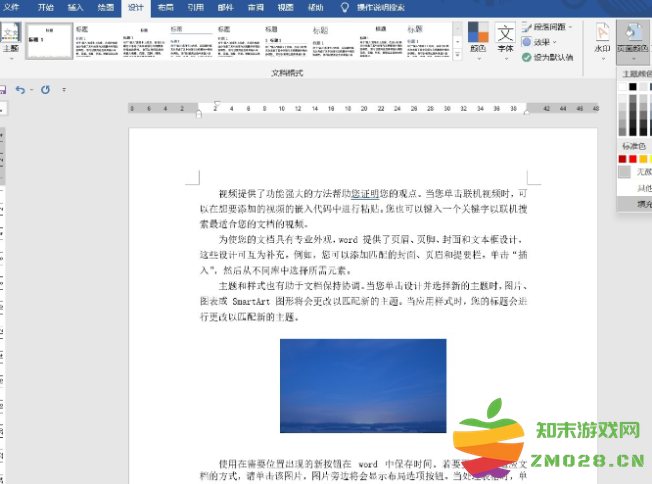Pick the orange standard color swatch
This screenshot has height=484, width=652.
(643, 159)
